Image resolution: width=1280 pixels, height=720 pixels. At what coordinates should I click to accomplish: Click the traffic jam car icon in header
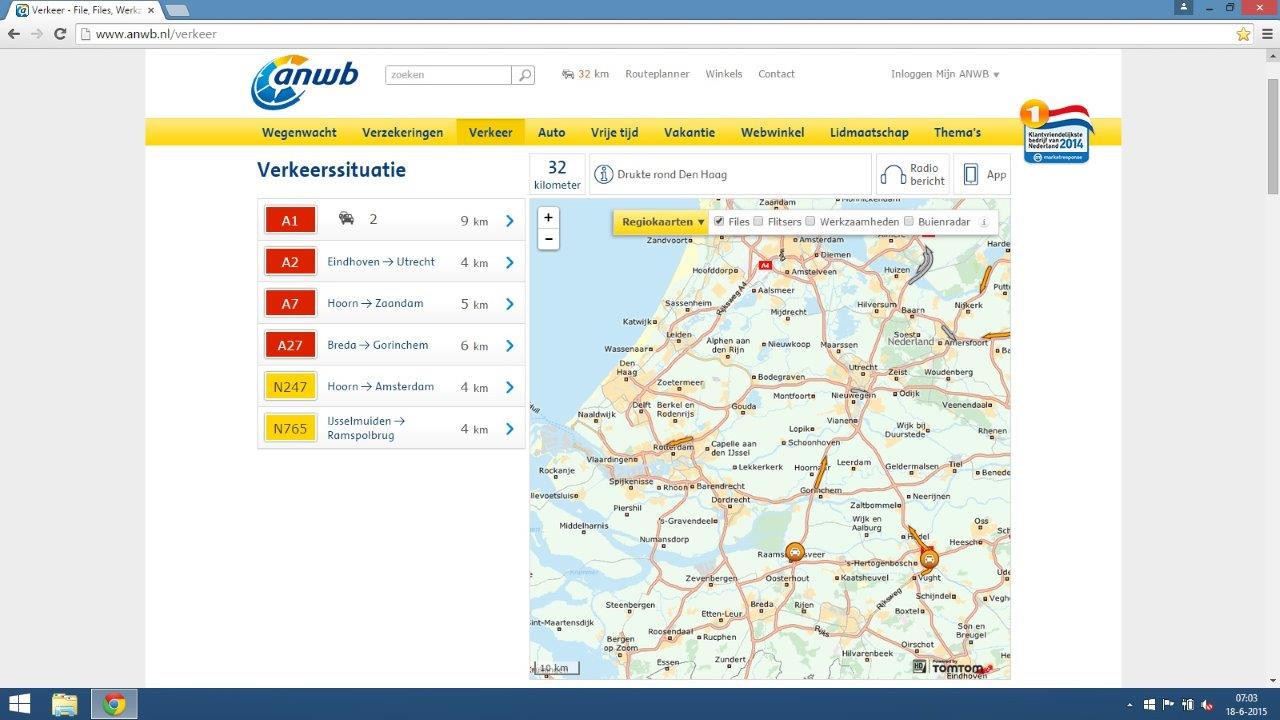click(568, 74)
